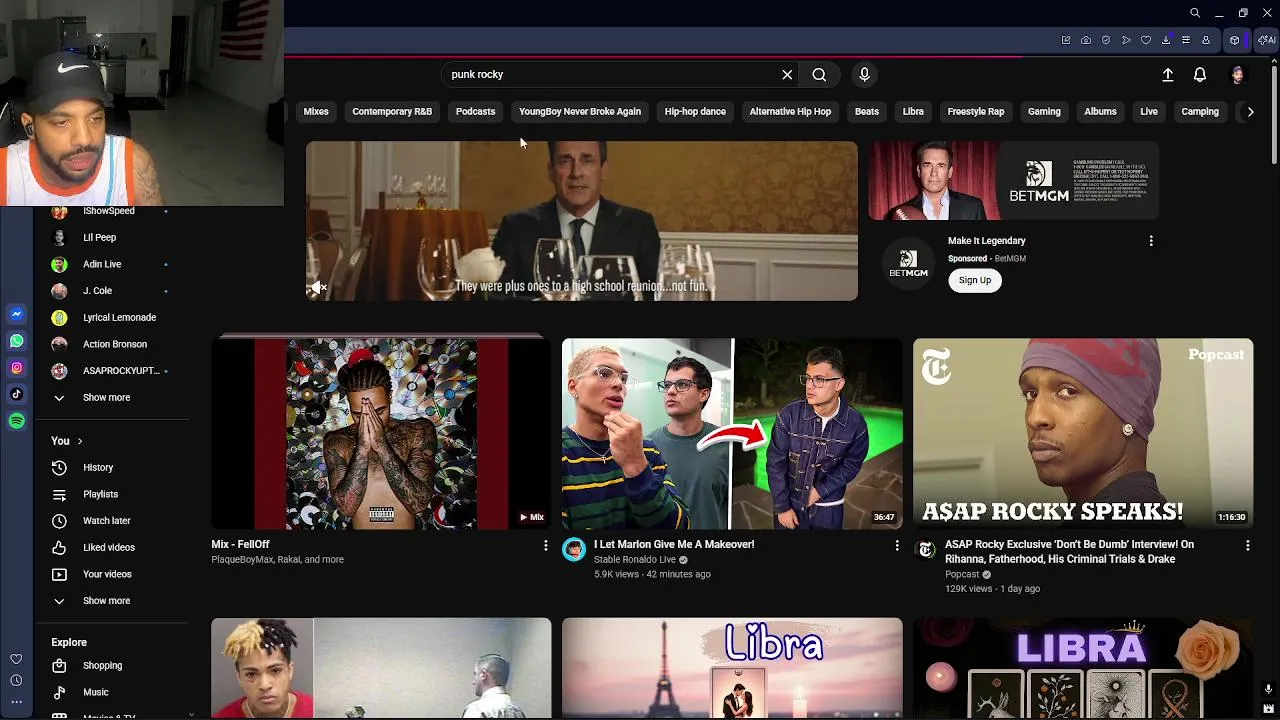The height and width of the screenshot is (720, 1280).
Task: Select the Freestyle Rap chip
Action: point(976,112)
